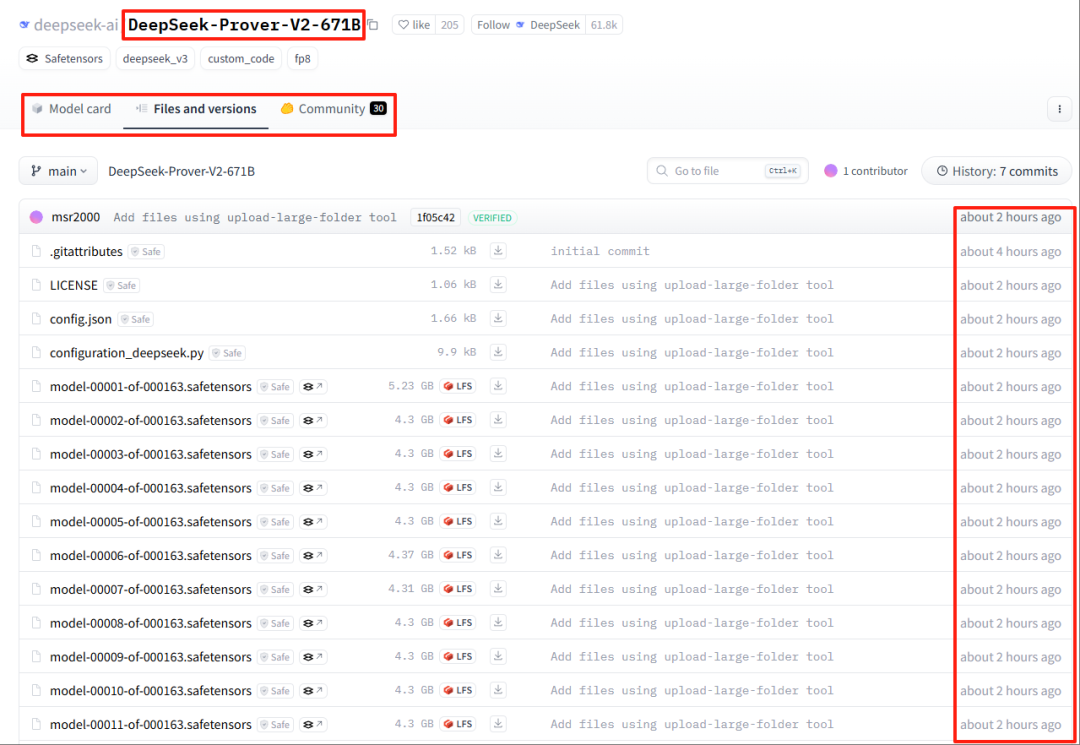This screenshot has width=1080, height=745.
Task: Open model-00006-of-000163.safetensors
Action: (x=151, y=555)
